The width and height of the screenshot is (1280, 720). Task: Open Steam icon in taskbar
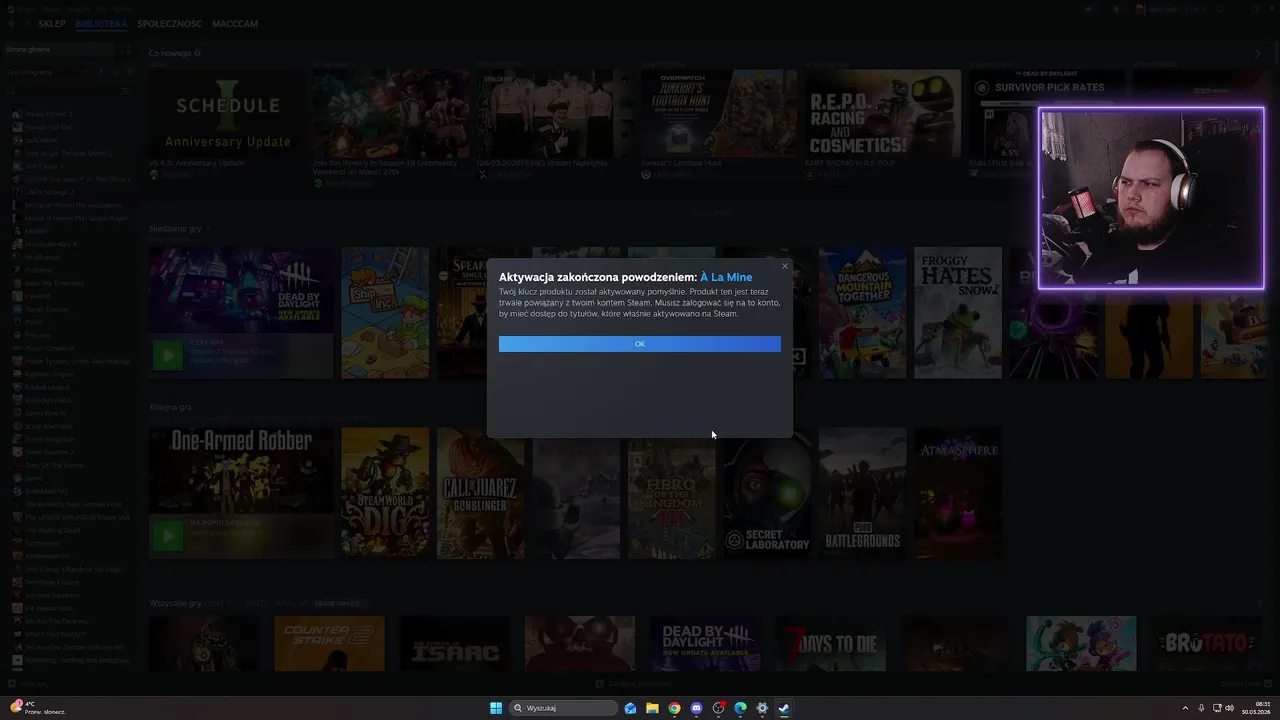784,708
